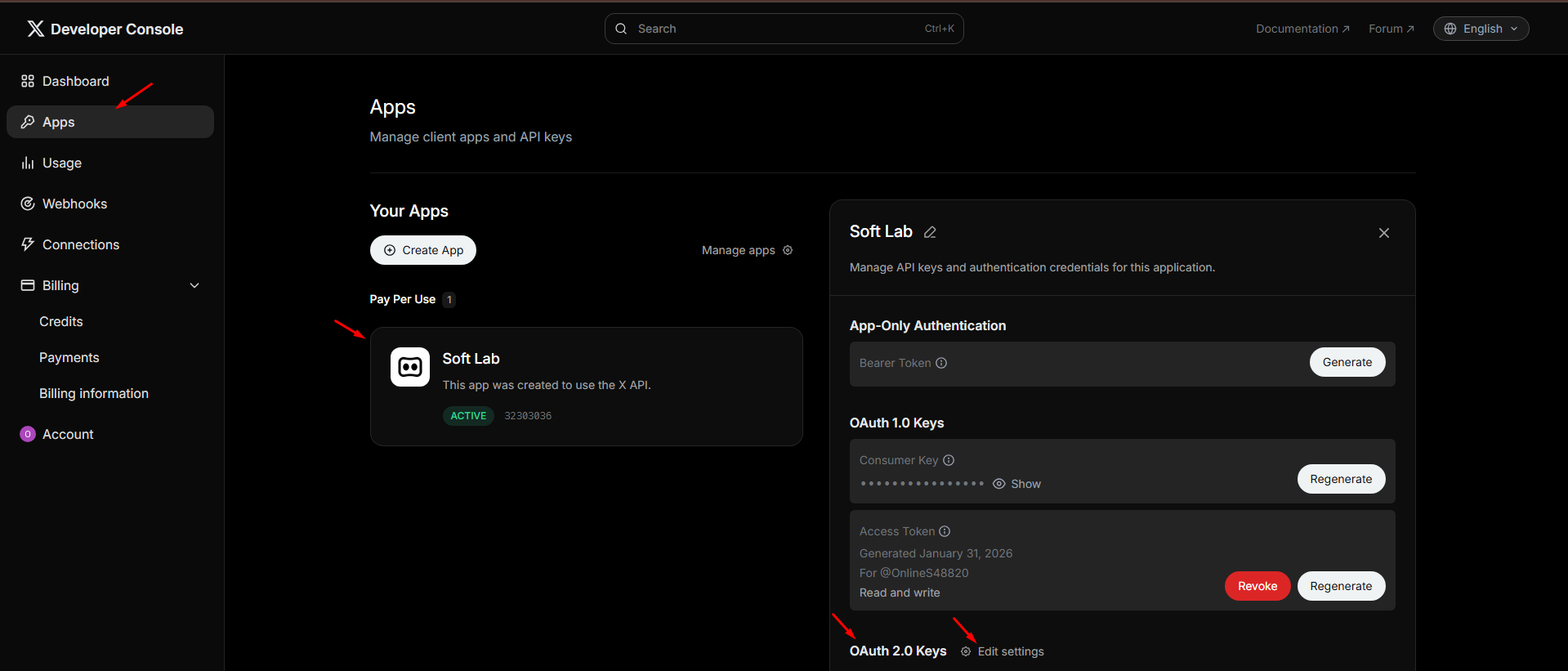This screenshot has height=671, width=1568.
Task: Revoke the Access Token
Action: [x=1257, y=586]
